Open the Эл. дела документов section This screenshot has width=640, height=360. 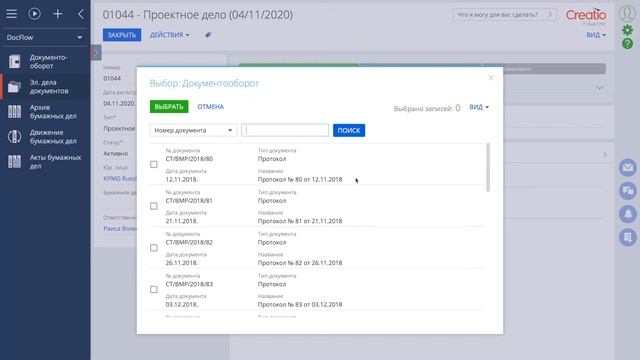pos(45,87)
